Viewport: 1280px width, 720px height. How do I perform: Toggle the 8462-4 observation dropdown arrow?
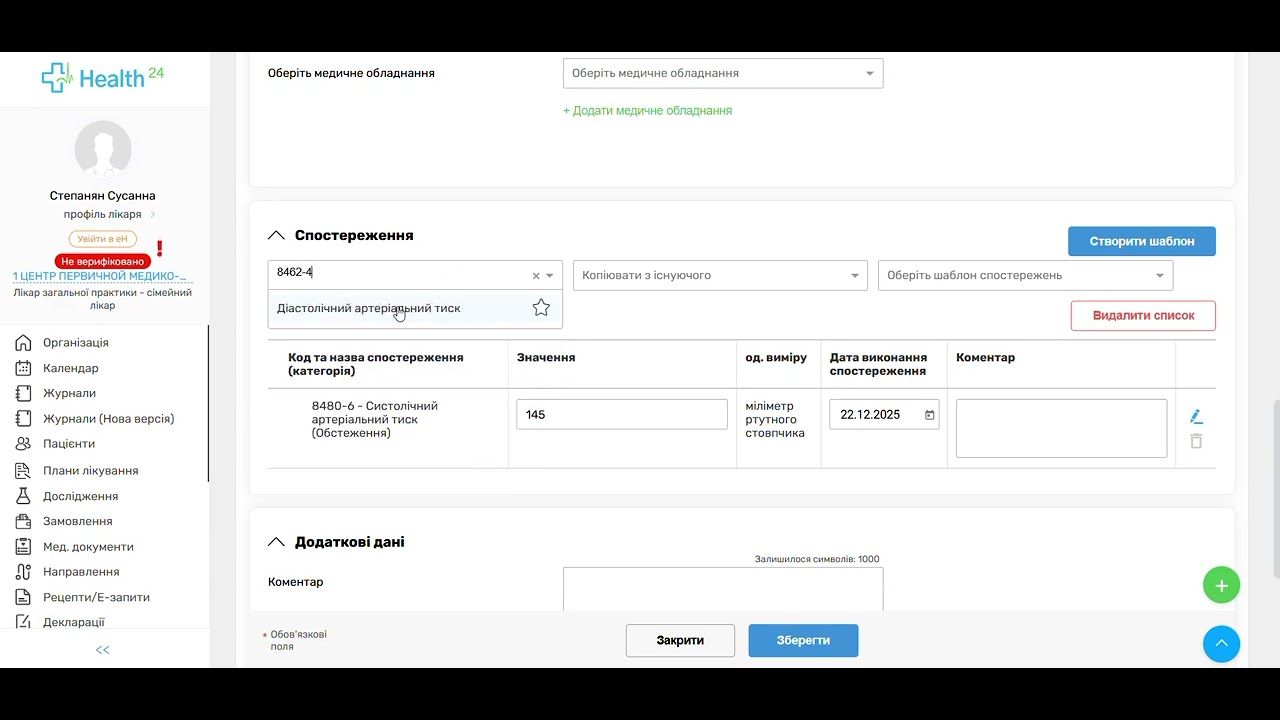(550, 276)
